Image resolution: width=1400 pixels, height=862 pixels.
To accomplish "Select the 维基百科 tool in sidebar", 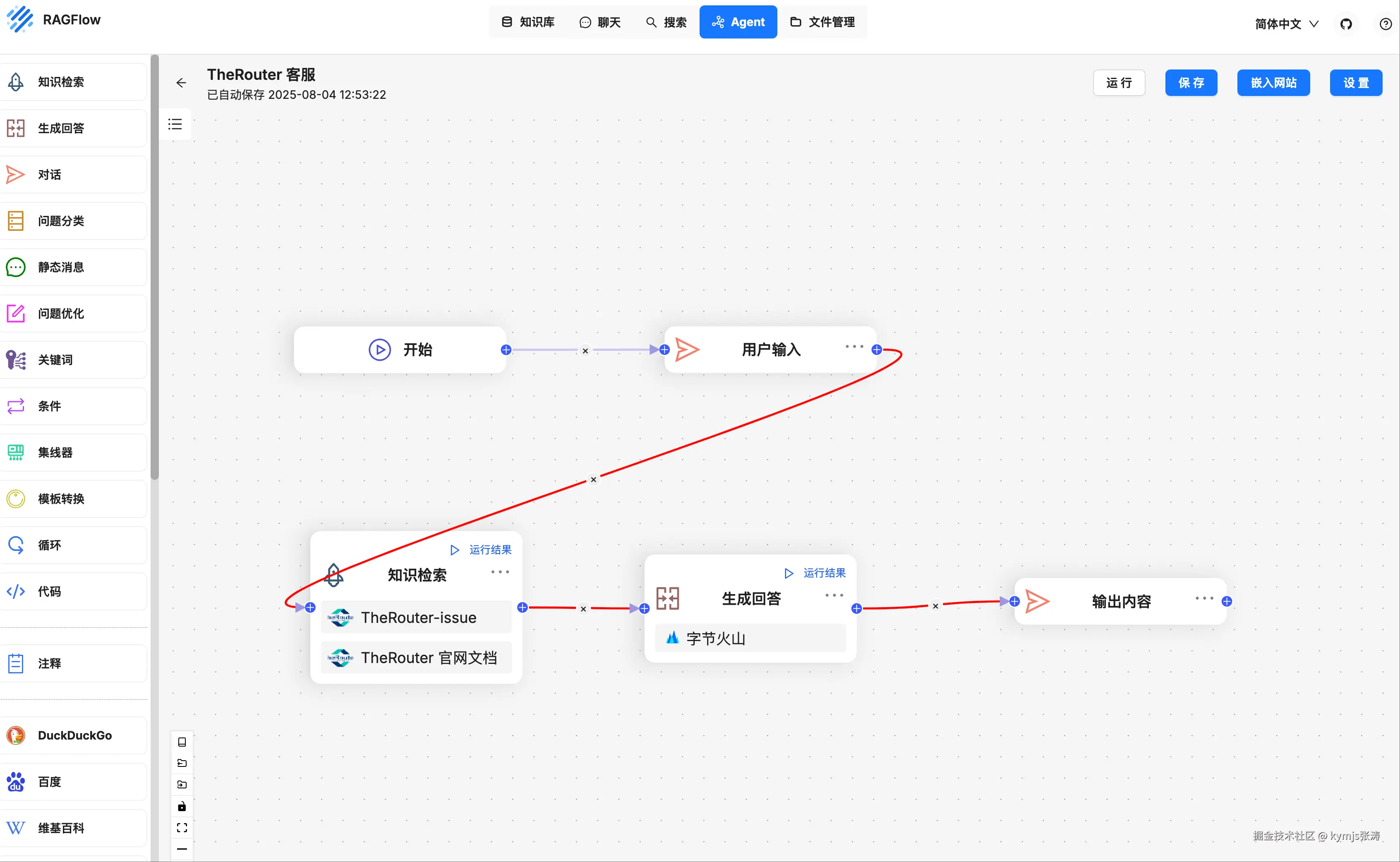I will click(74, 828).
